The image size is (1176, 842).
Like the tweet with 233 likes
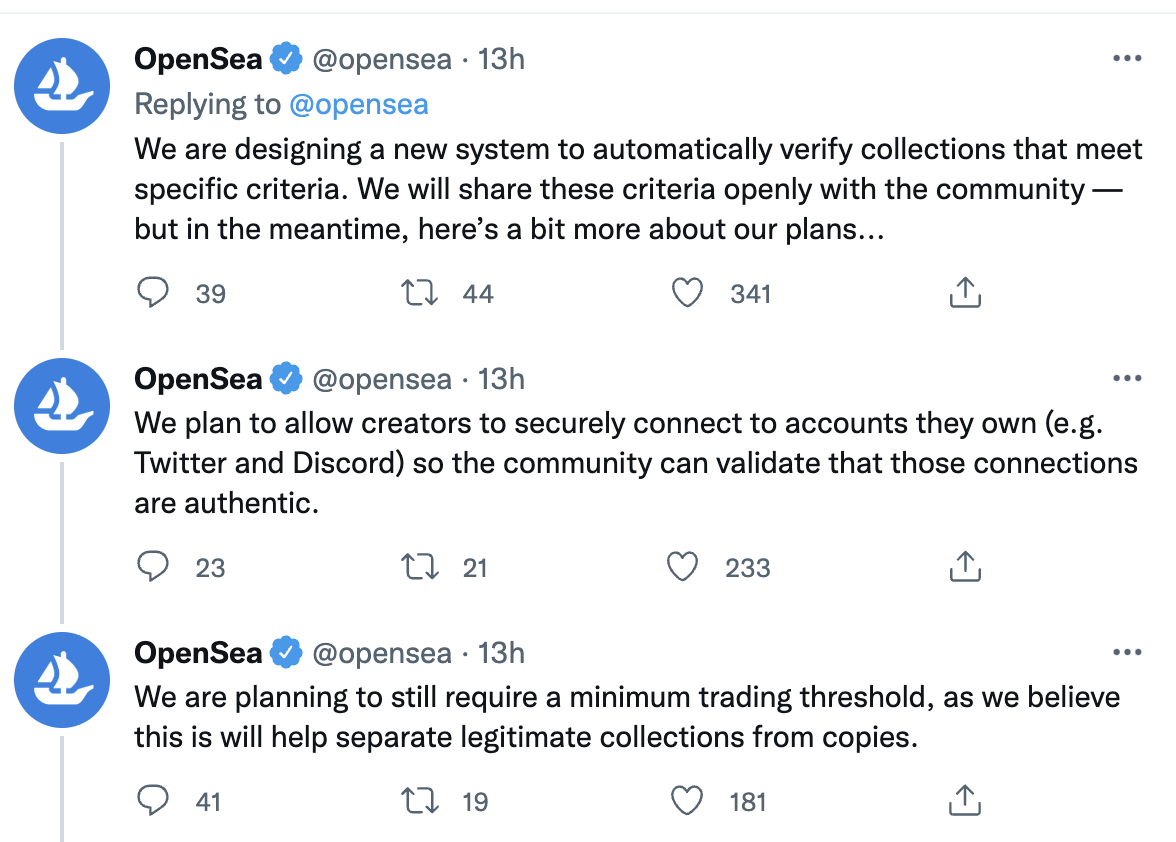coord(682,567)
